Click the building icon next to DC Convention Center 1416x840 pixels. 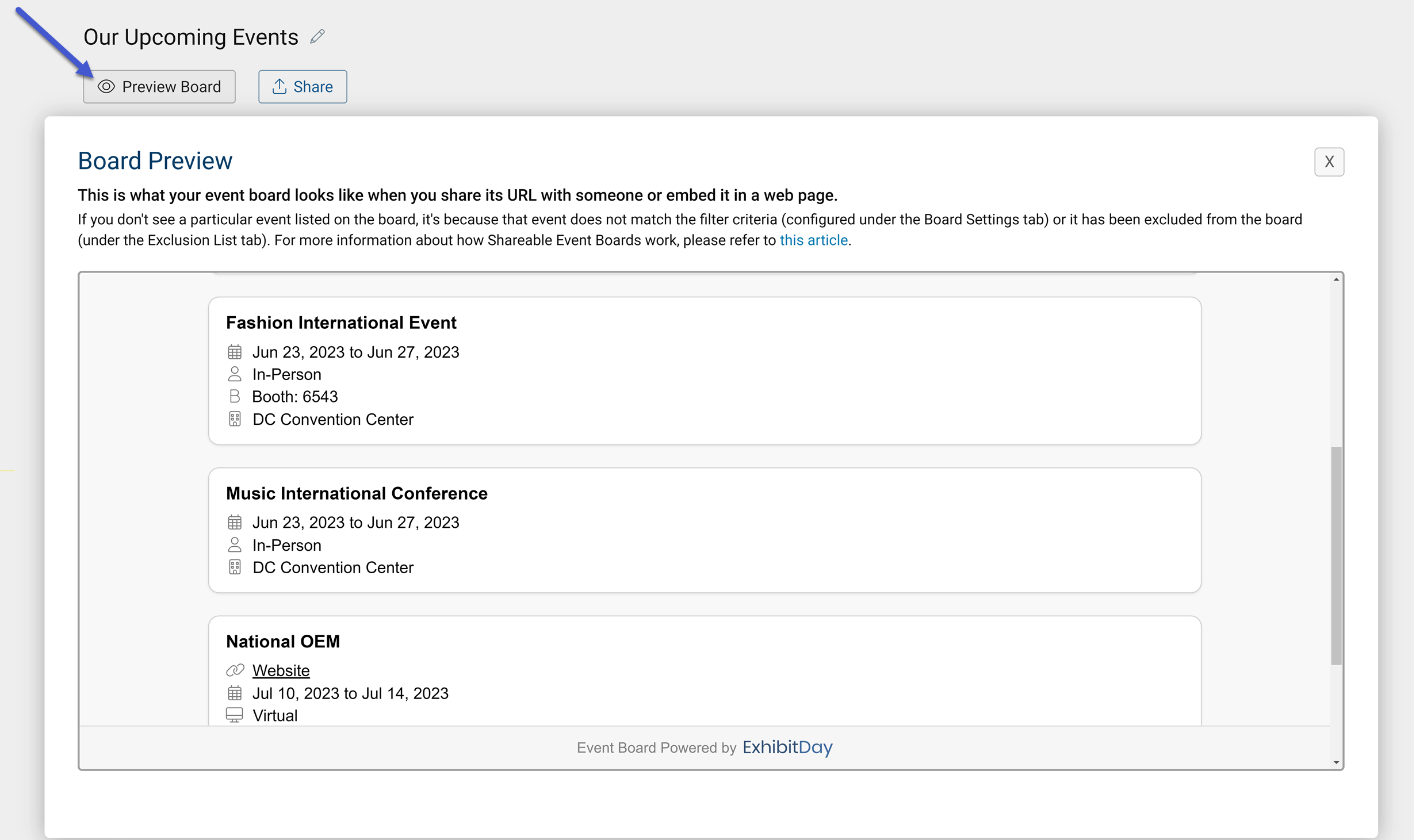[233, 419]
